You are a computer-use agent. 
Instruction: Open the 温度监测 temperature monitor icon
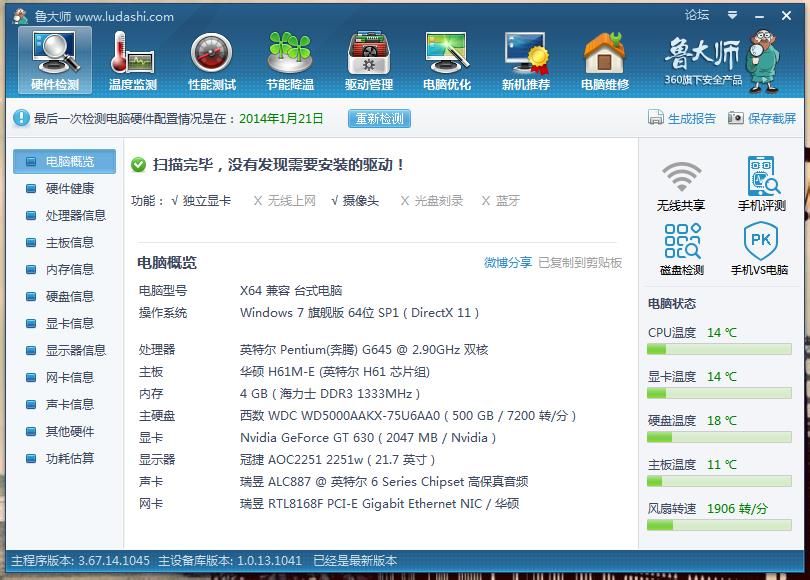point(132,60)
